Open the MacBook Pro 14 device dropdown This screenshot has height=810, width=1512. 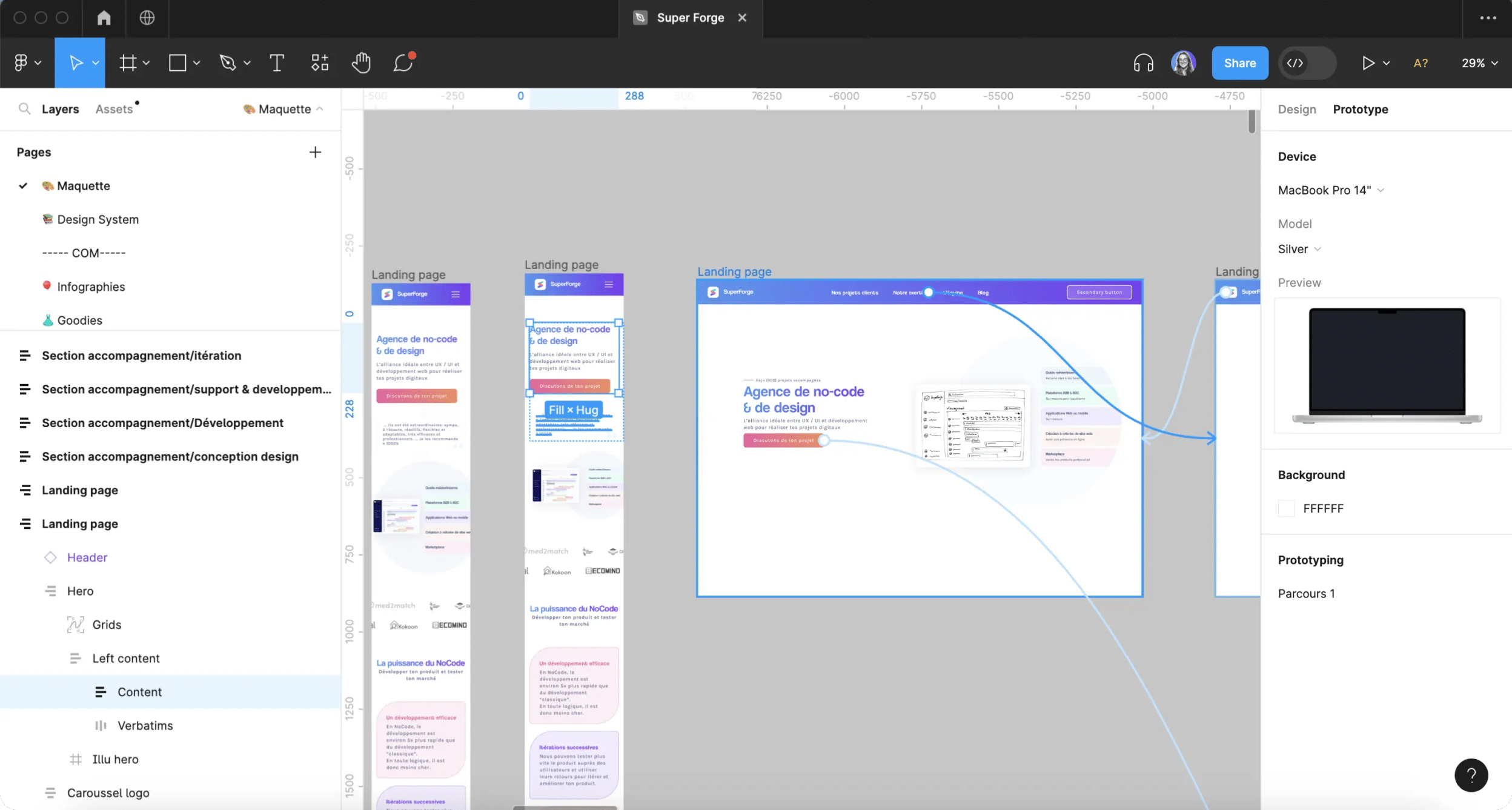[x=1330, y=190]
